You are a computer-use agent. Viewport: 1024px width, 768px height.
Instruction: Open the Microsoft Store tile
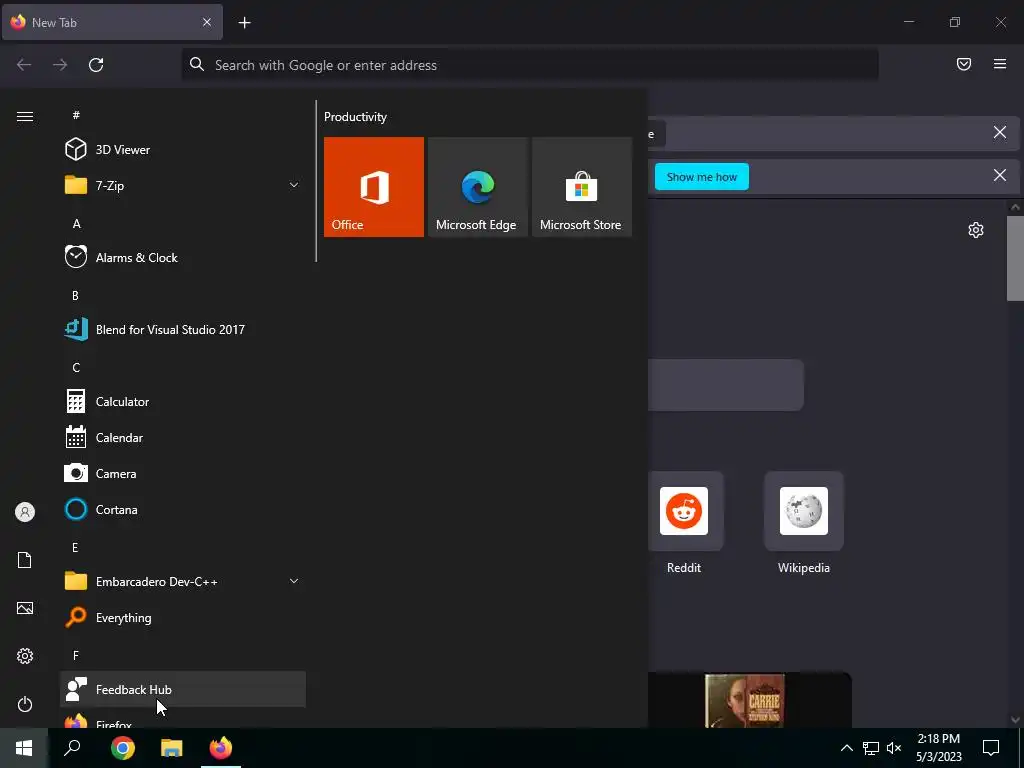click(x=582, y=187)
